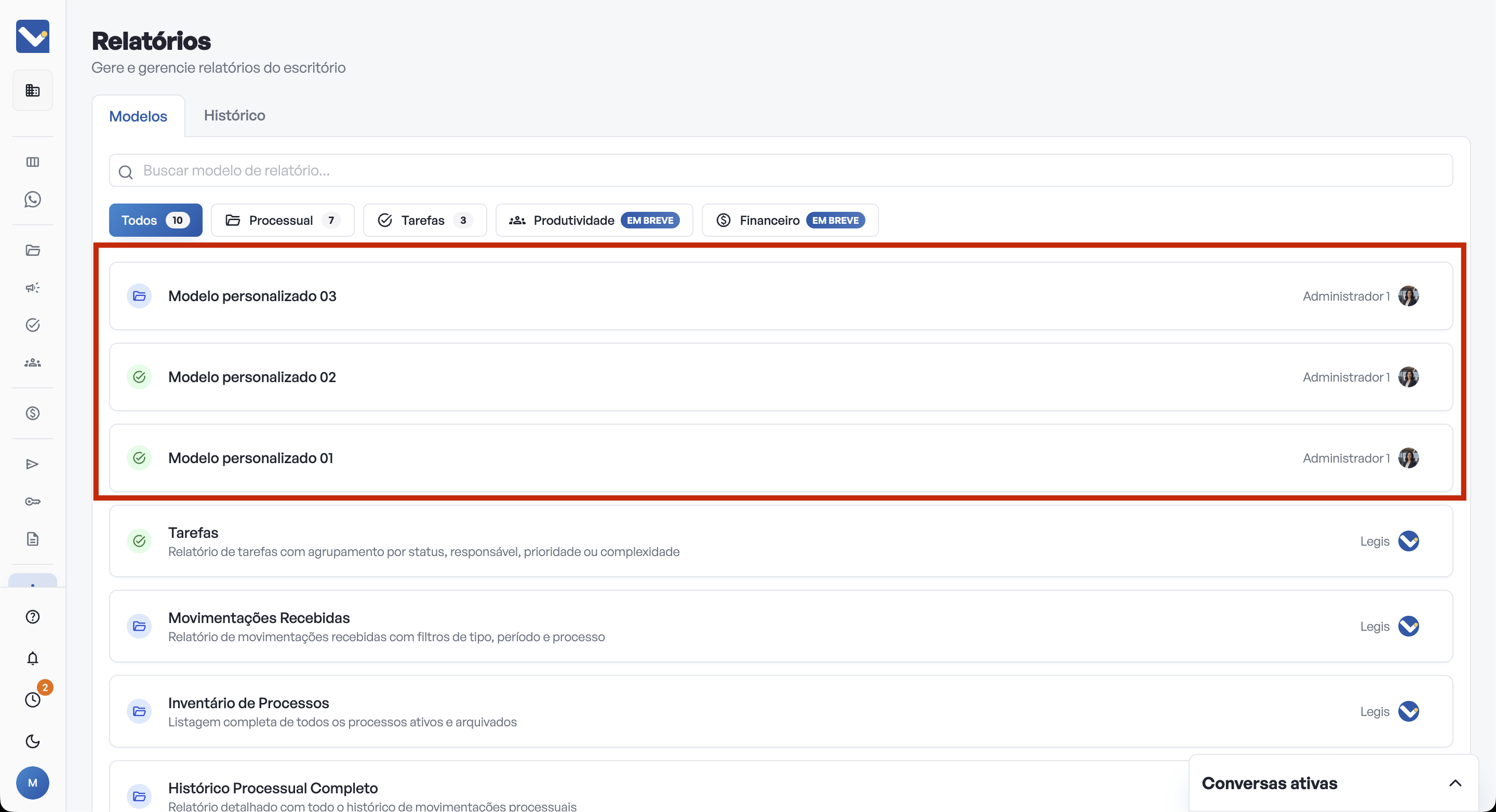Open the dollar sign financial sidebar icon
The width and height of the screenshot is (1496, 812).
tap(33, 413)
